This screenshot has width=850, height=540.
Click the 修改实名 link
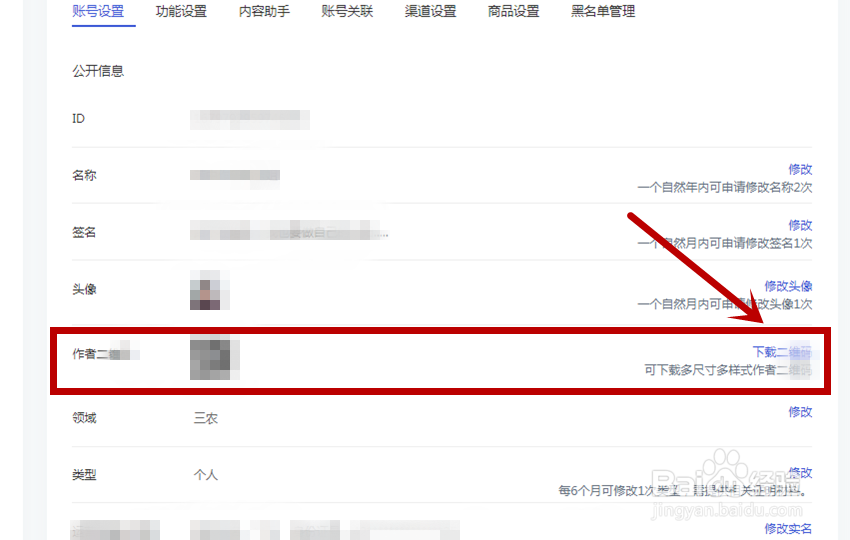pos(788,528)
